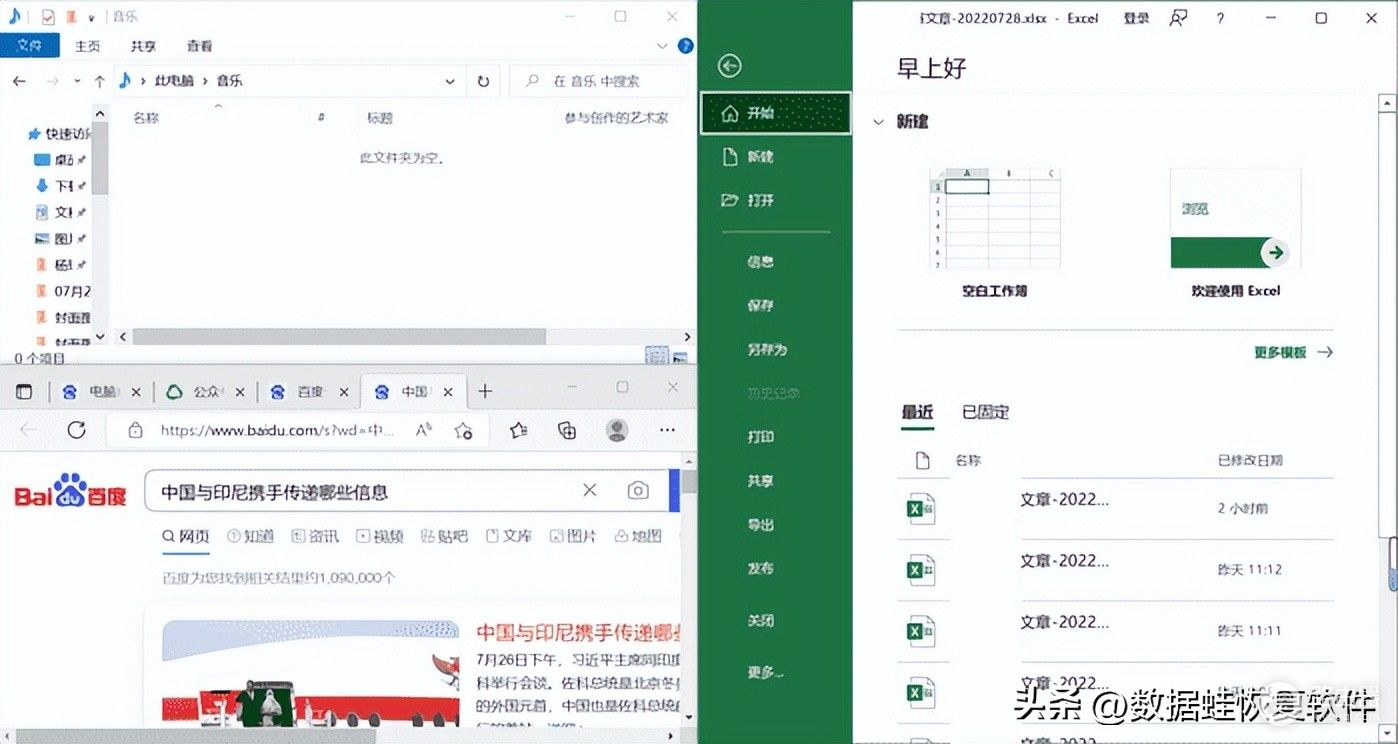The height and width of the screenshot is (744, 1398).
Task: View site information via the lock icon
Action: (x=135, y=430)
